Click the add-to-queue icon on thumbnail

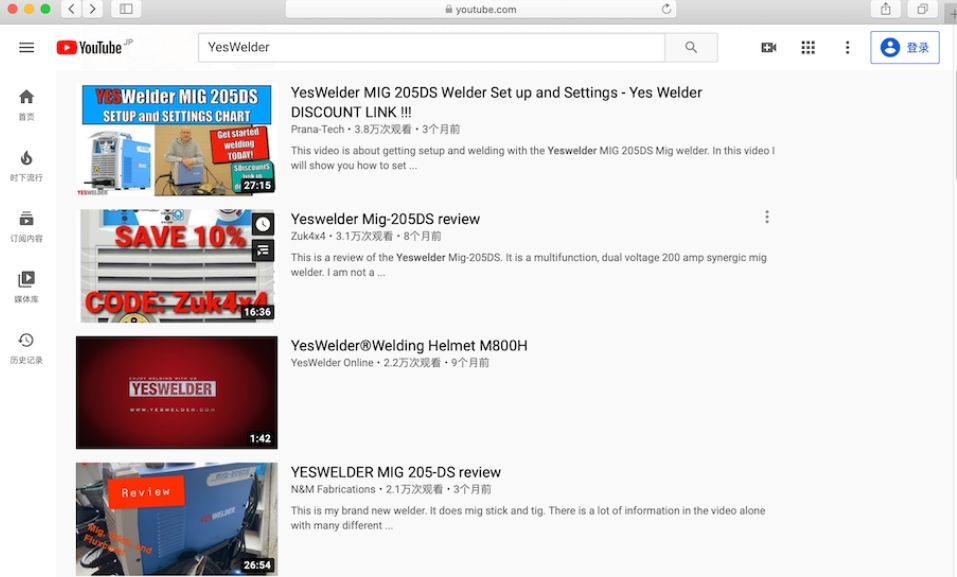point(263,250)
